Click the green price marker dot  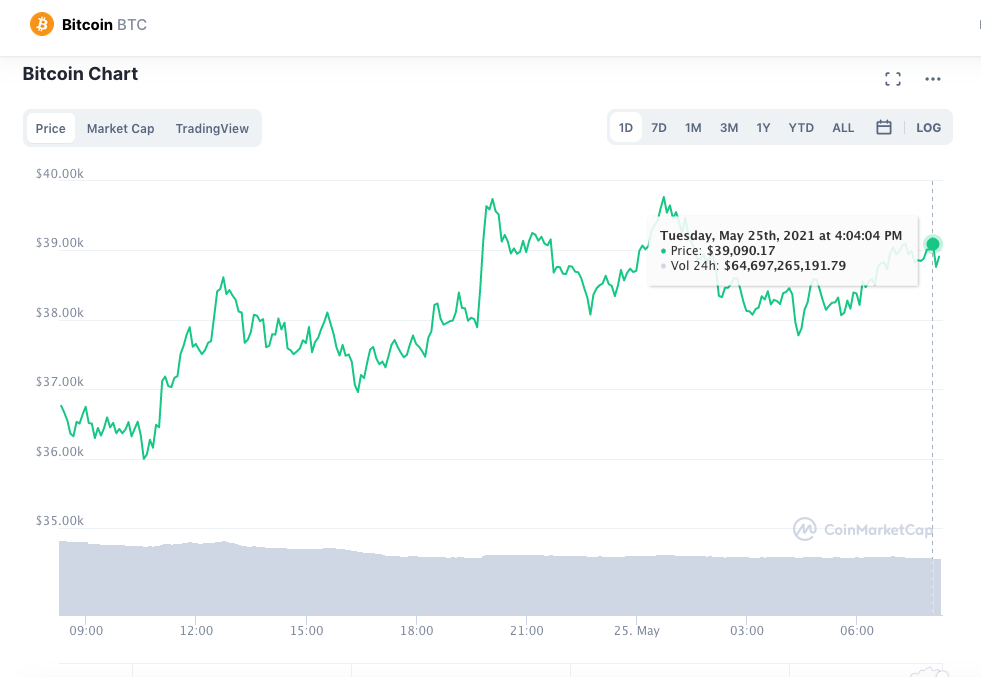tap(933, 244)
